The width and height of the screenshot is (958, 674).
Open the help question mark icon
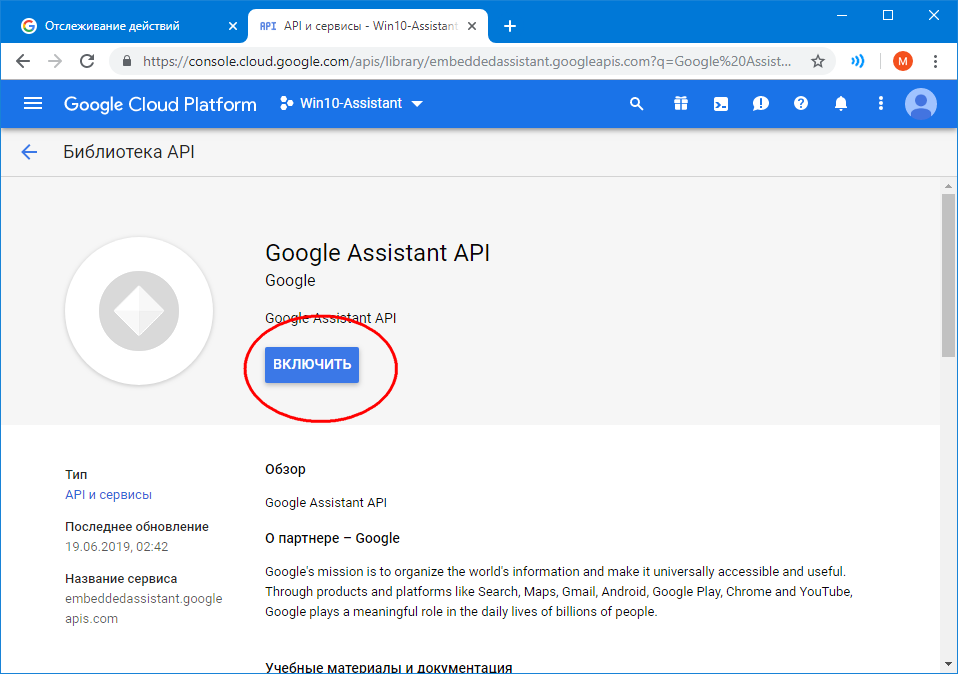coord(800,104)
